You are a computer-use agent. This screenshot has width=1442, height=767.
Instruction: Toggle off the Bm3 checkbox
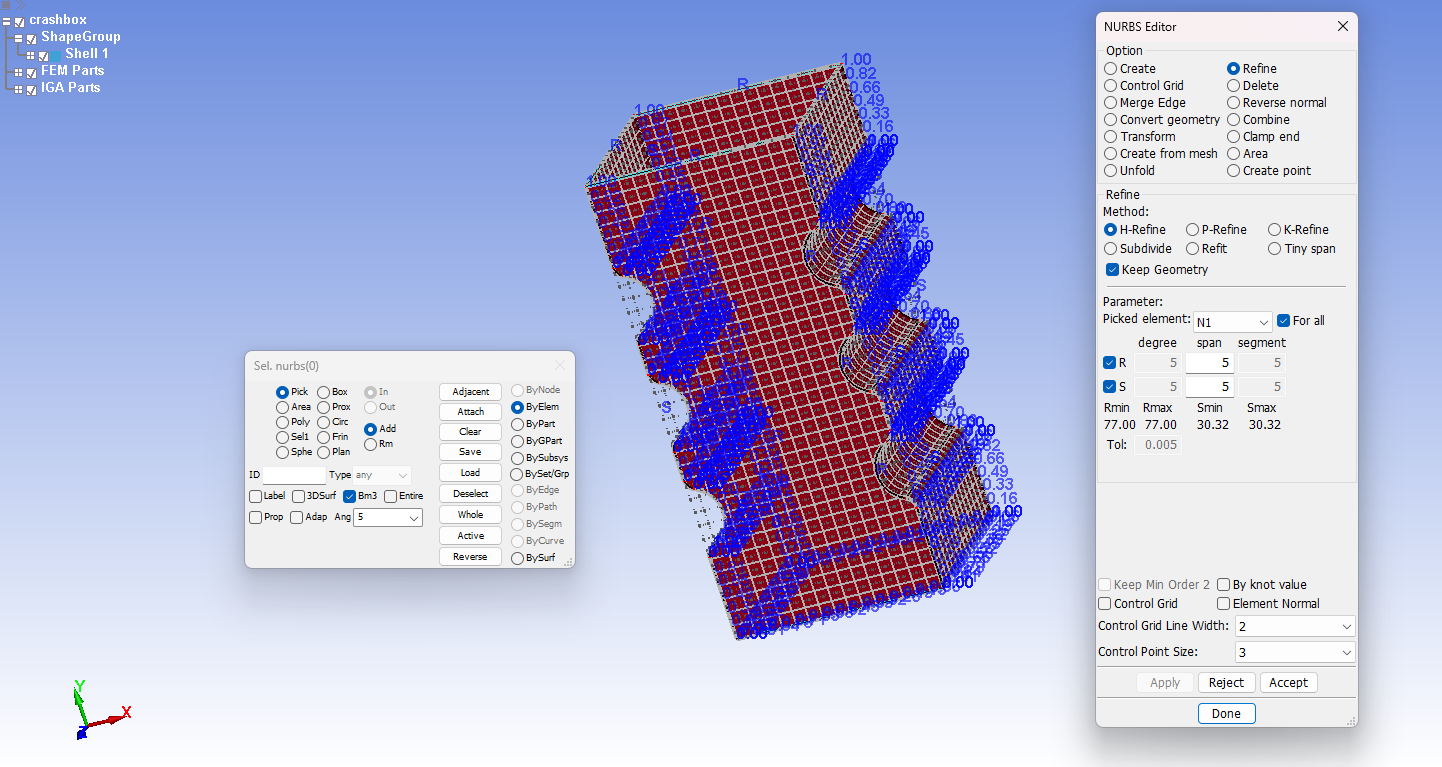click(349, 495)
